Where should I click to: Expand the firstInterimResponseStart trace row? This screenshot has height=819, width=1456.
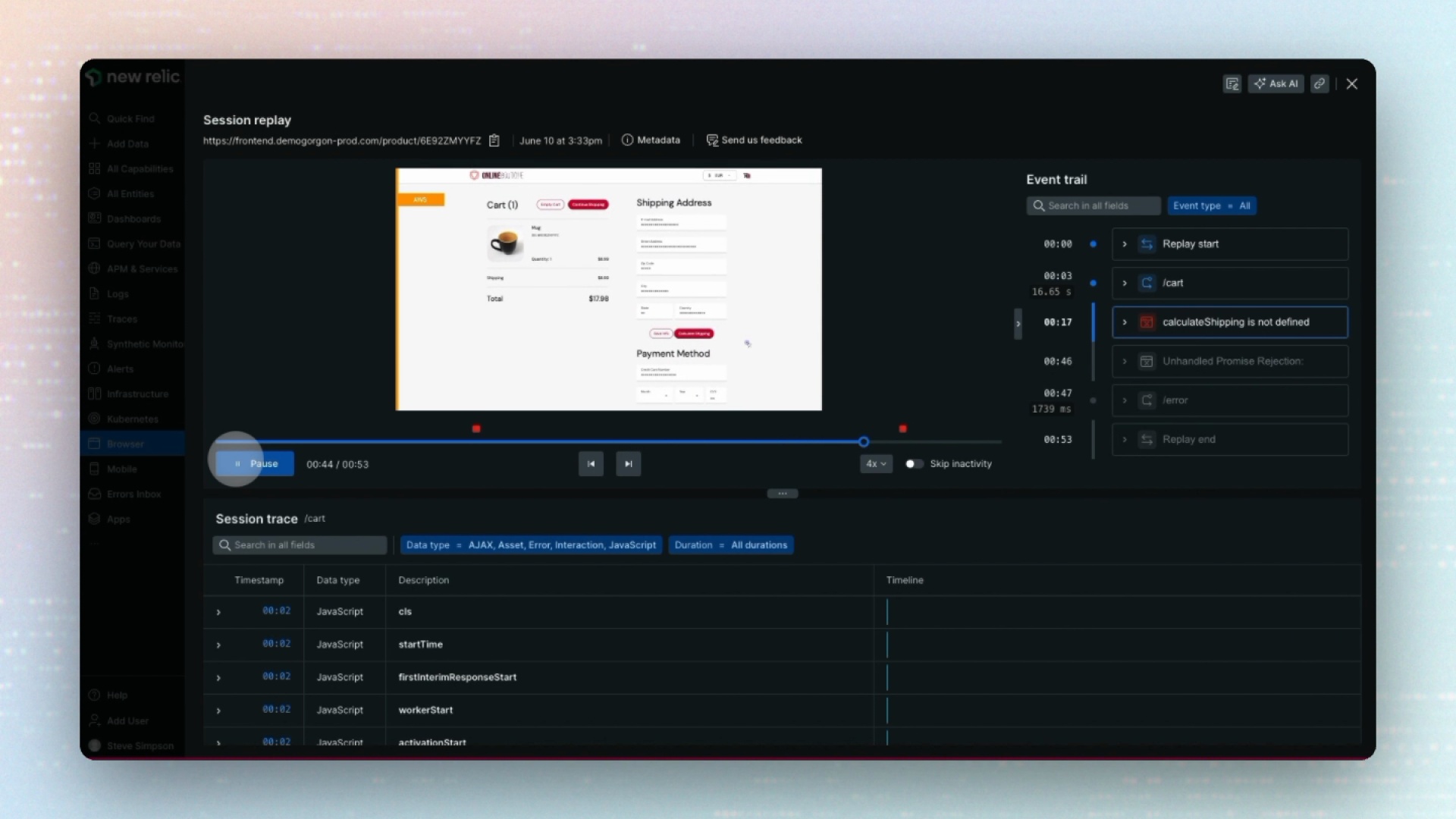(x=218, y=677)
